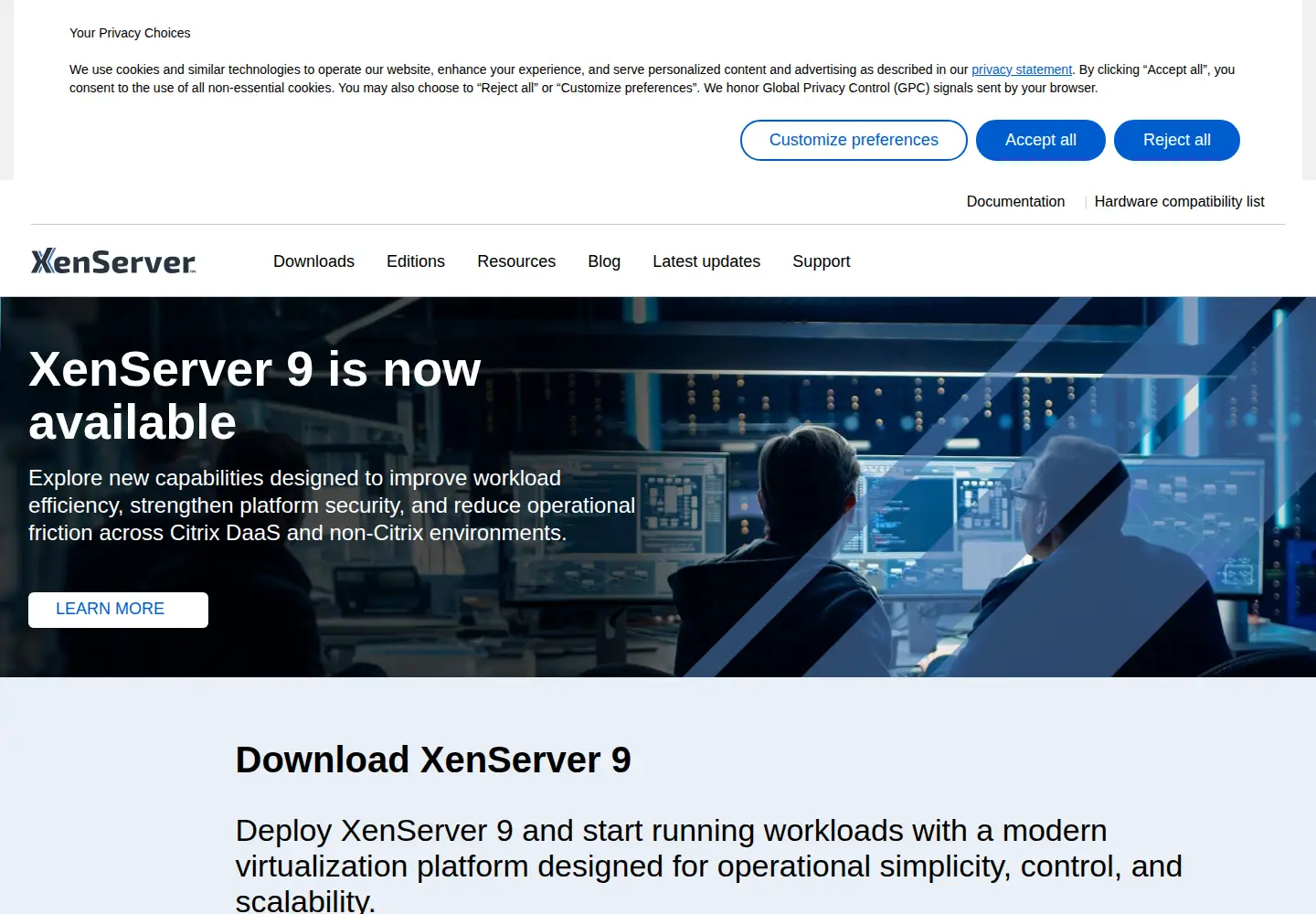Click the LEARN MORE button

point(118,610)
